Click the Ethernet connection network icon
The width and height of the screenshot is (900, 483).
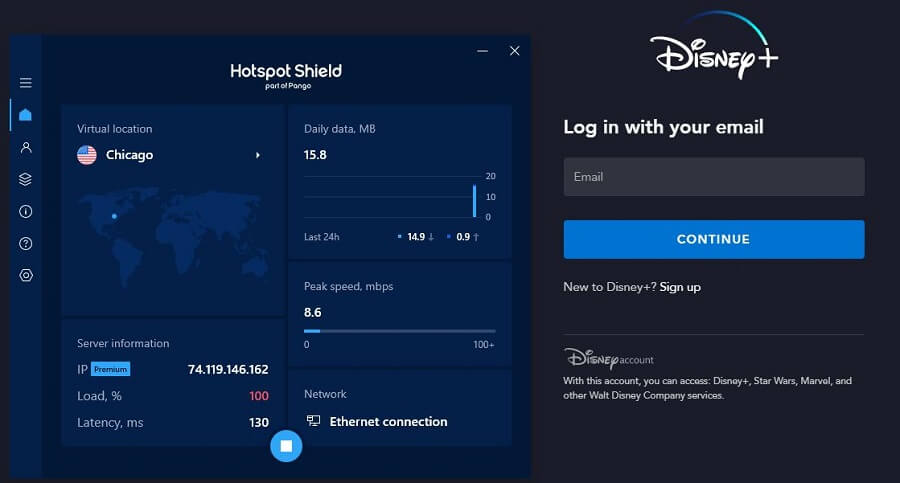coord(313,421)
